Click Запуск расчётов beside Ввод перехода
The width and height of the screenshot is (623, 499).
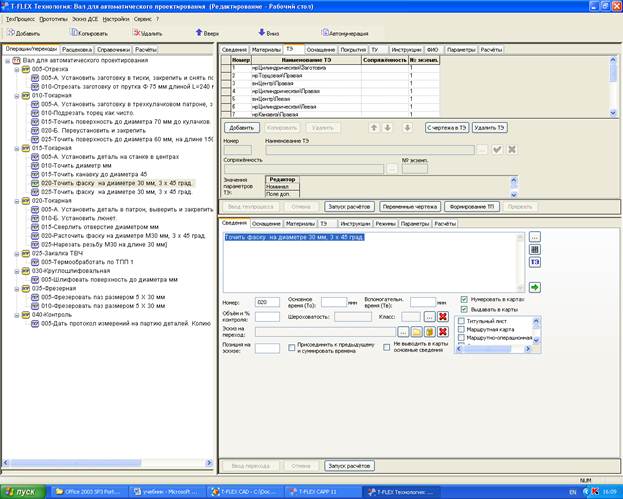coord(349,466)
